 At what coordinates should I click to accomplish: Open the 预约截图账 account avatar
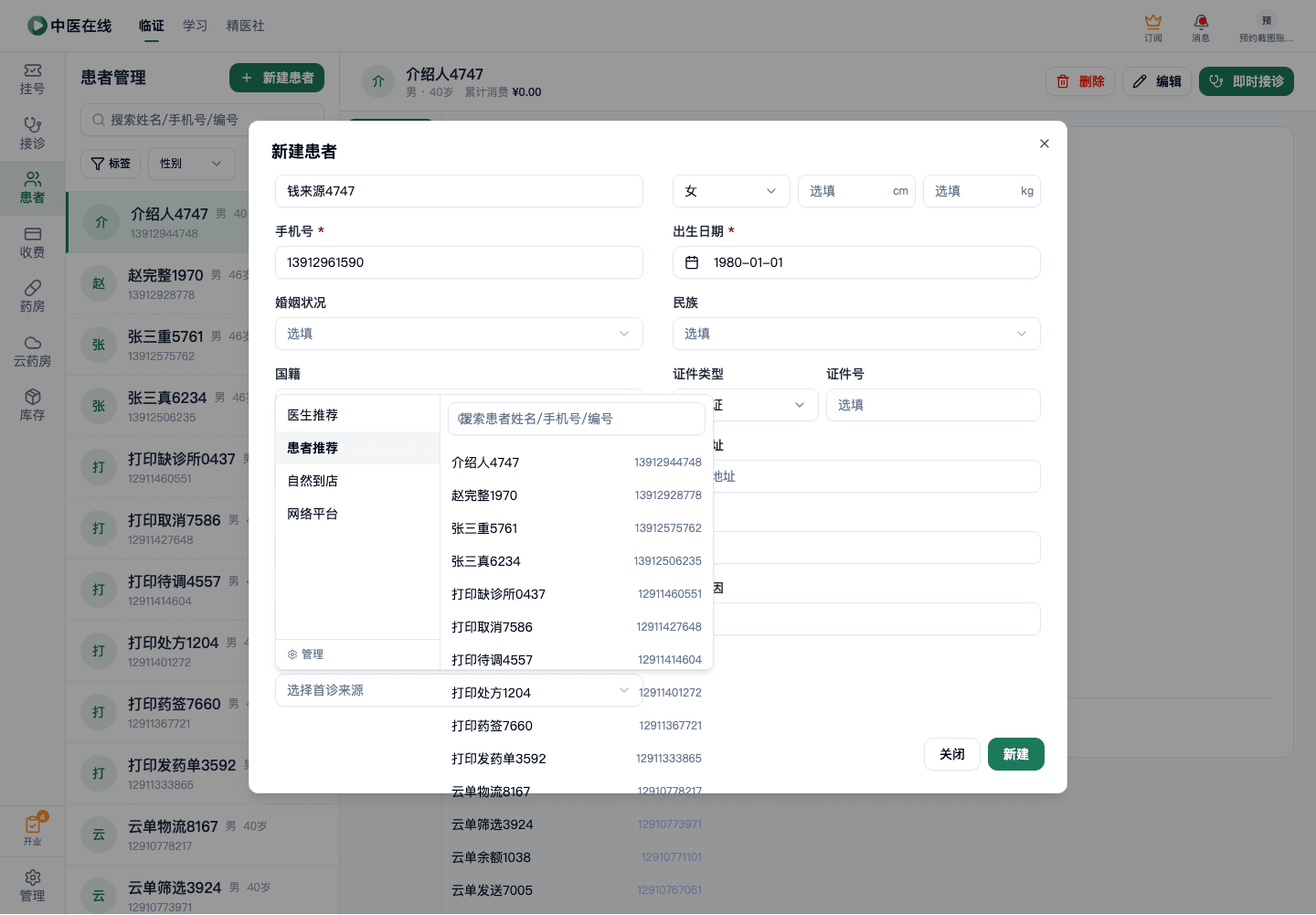click(1267, 27)
